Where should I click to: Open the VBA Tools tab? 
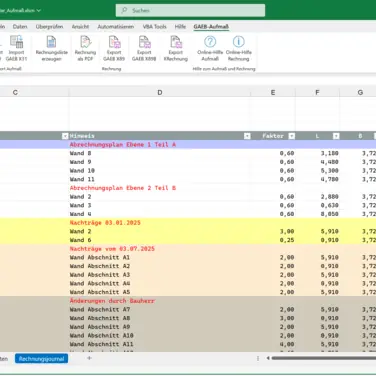(x=154, y=27)
